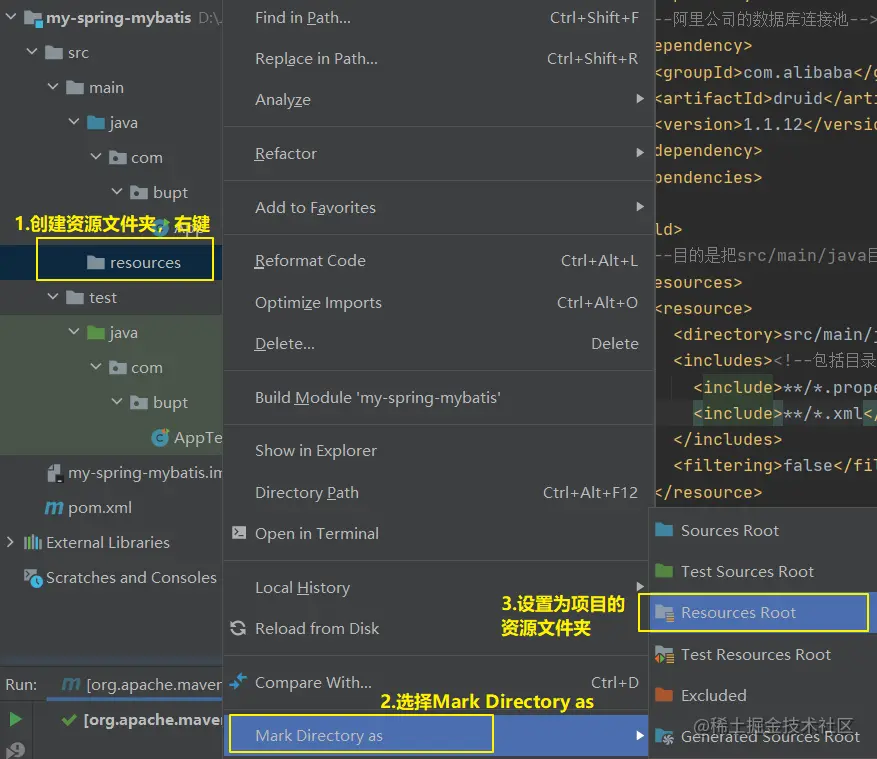
Task: Click the Reload from Disk icon
Action: pyautogui.click(x=238, y=628)
